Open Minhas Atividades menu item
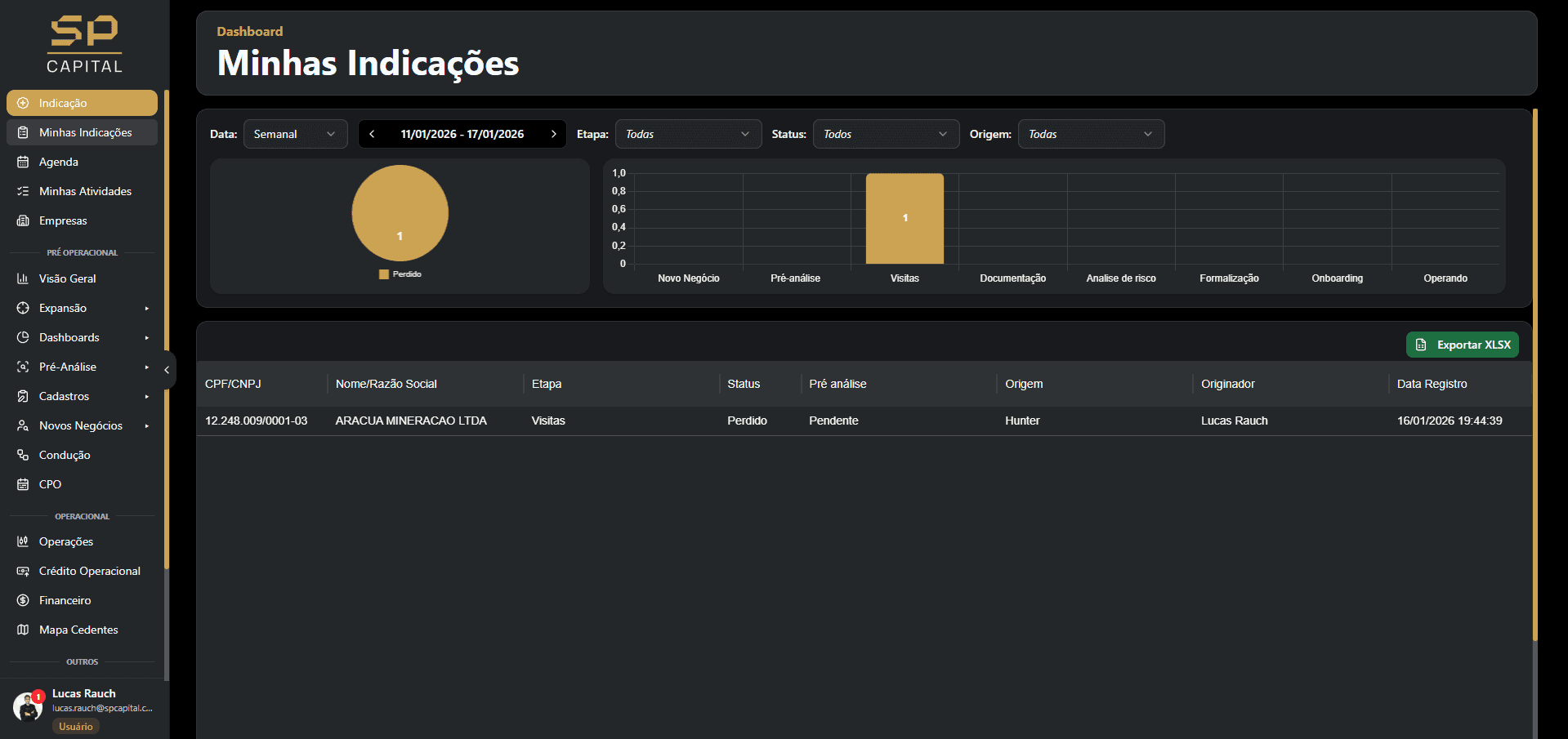Screen dimensions: 1568x739 click(x=83, y=191)
